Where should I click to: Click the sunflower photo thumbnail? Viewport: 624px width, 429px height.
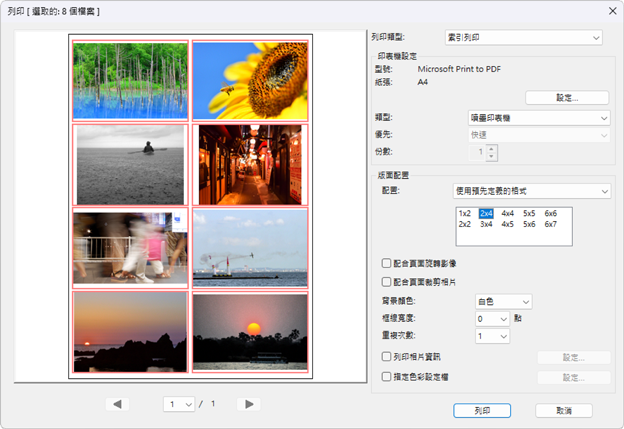click(x=250, y=80)
